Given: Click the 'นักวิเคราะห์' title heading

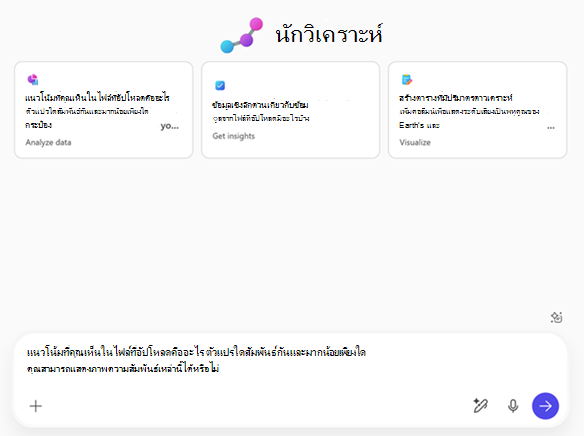Looking at the screenshot, I should [x=329, y=34].
